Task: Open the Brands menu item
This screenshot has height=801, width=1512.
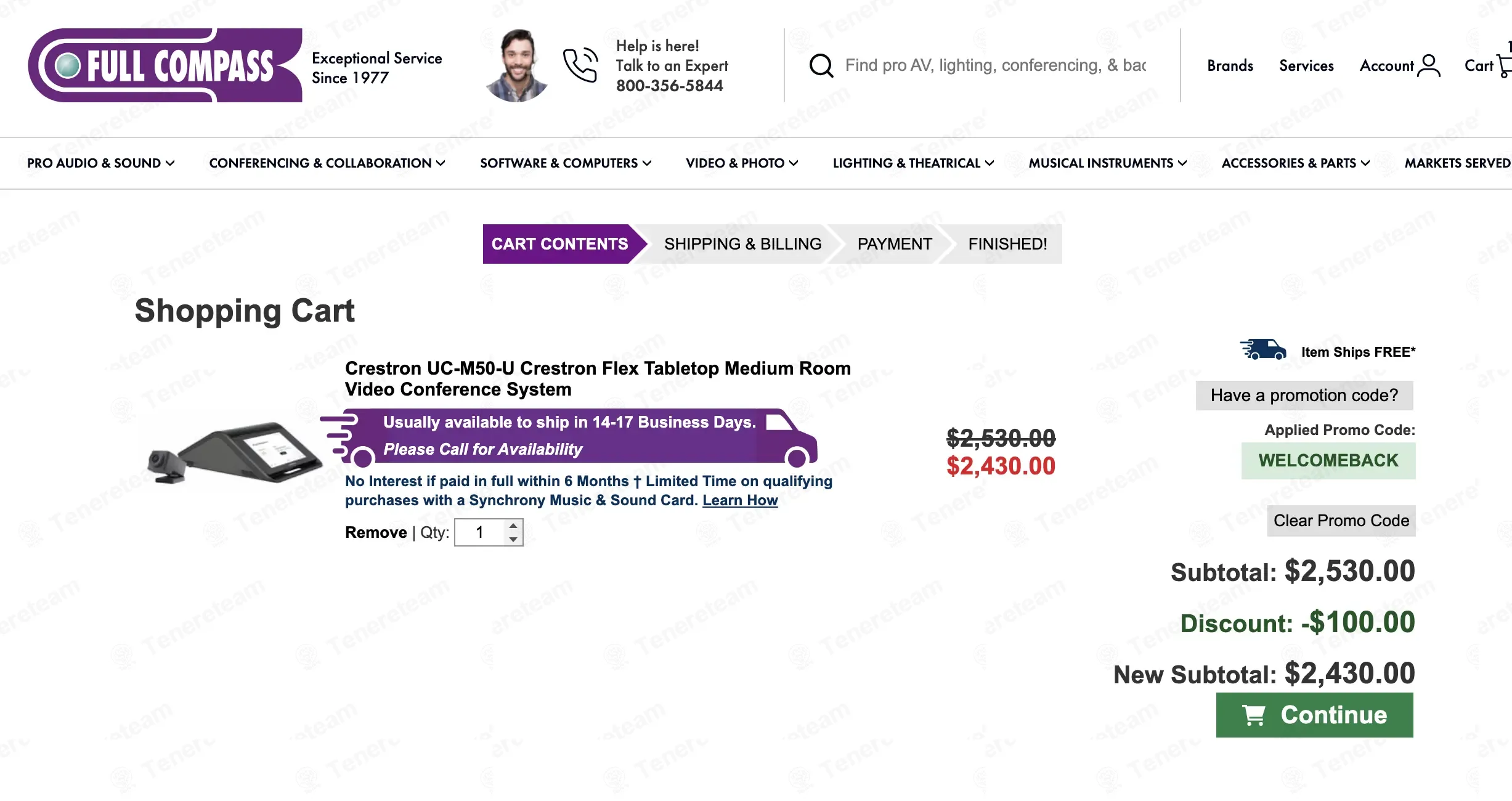Action: pos(1230,66)
